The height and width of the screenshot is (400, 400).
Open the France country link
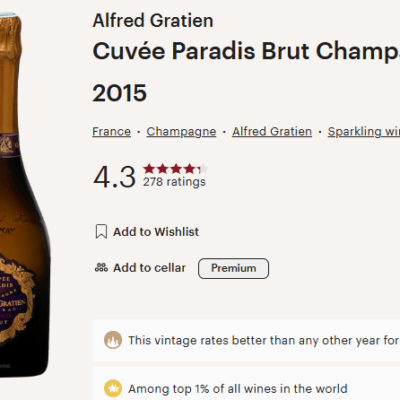coord(111,132)
